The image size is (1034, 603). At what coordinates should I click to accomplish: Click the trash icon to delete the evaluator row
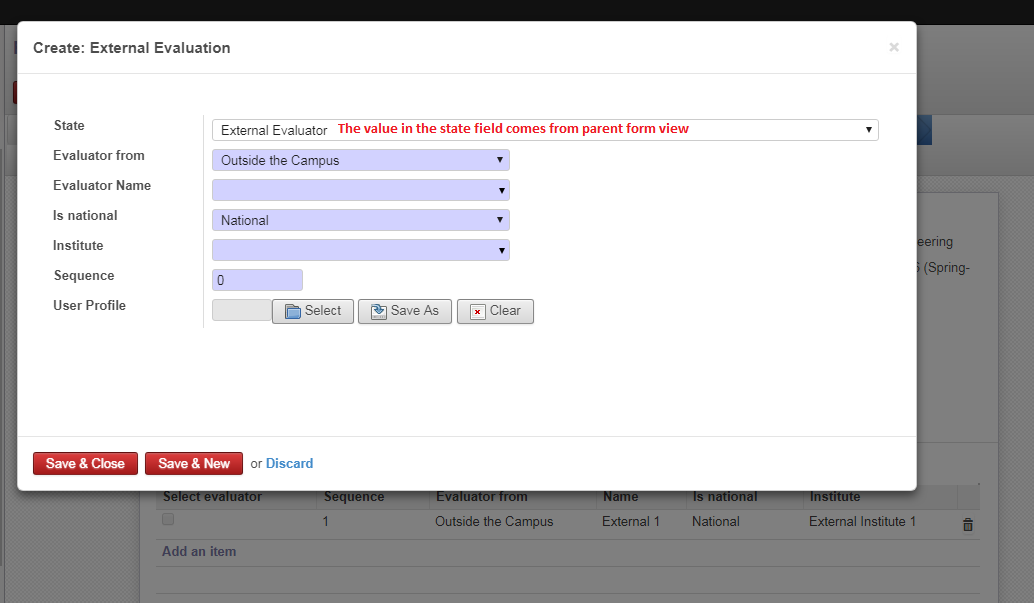click(967, 522)
